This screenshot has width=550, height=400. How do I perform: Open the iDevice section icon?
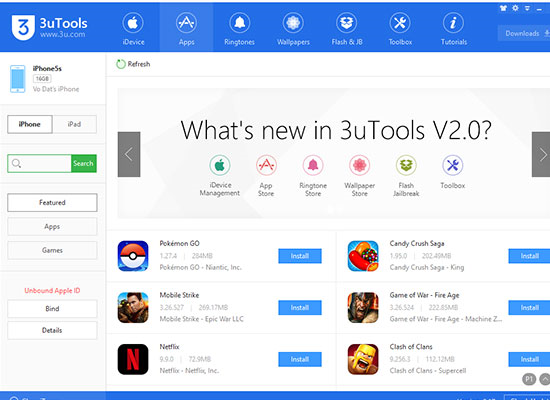click(133, 23)
